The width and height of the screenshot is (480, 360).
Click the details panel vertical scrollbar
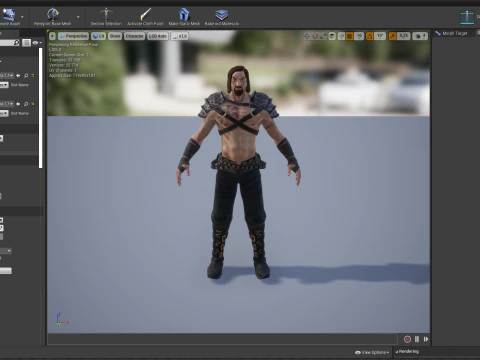[41, 108]
